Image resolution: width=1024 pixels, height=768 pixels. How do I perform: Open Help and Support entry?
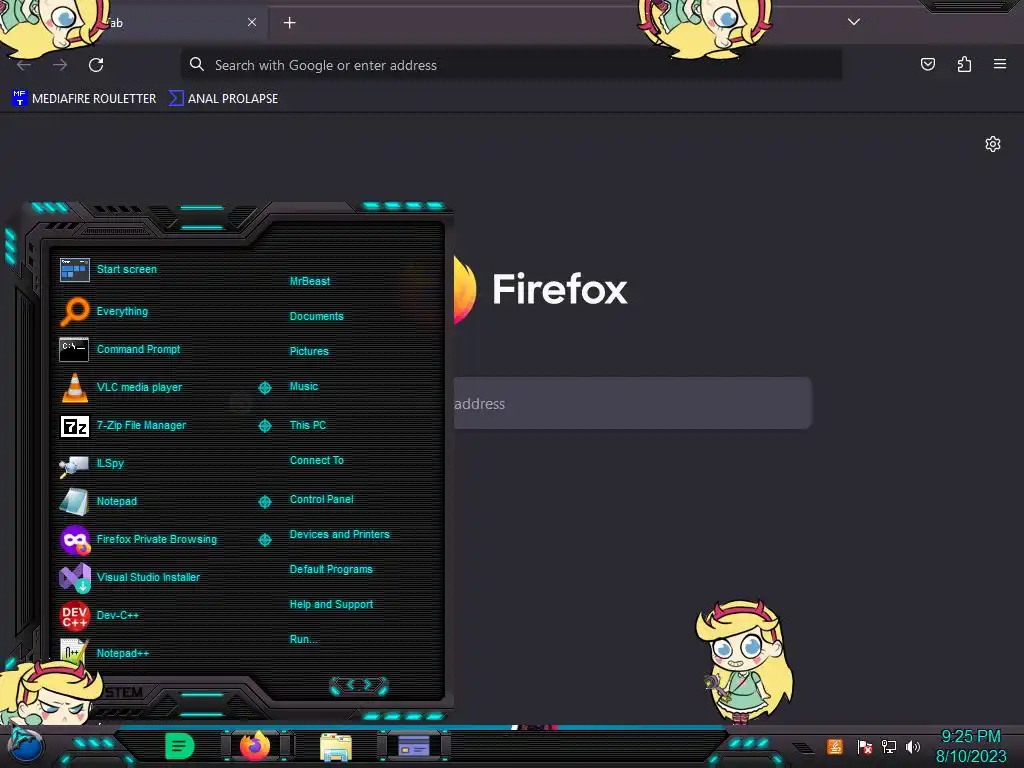click(331, 605)
